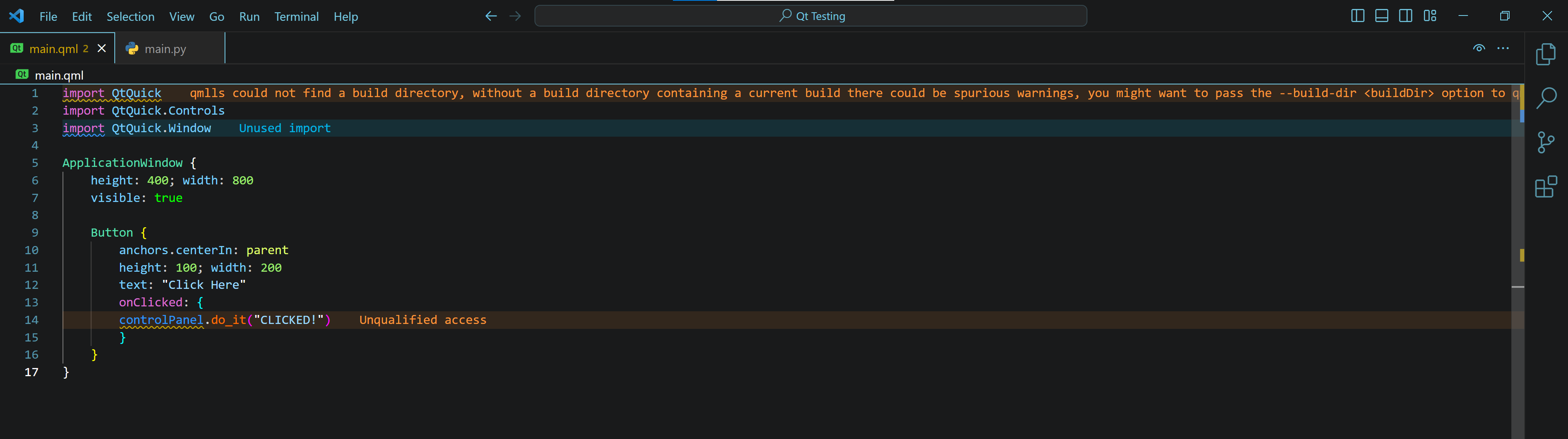This screenshot has width=1568, height=439.
Task: Open the Selection menu
Action: pos(130,16)
